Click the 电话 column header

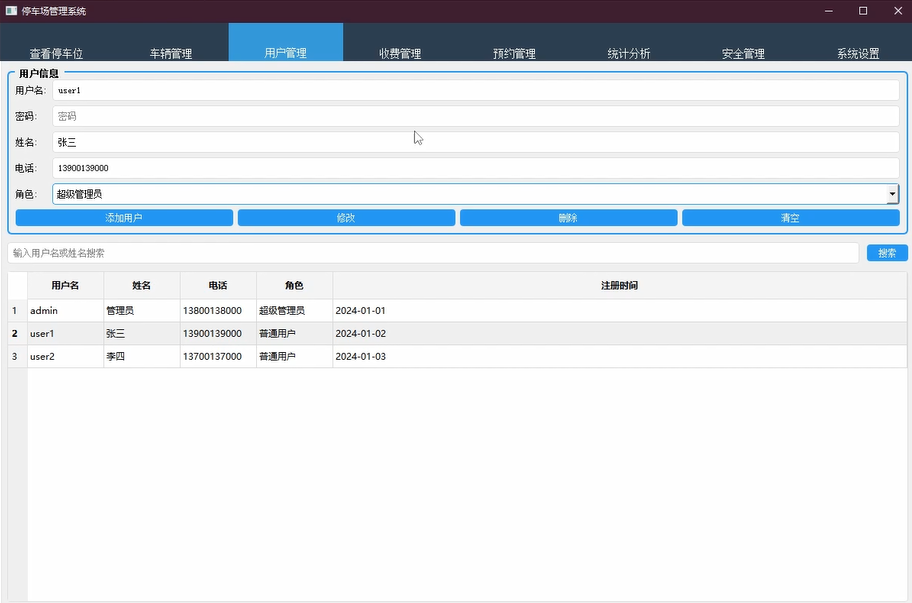click(218, 286)
